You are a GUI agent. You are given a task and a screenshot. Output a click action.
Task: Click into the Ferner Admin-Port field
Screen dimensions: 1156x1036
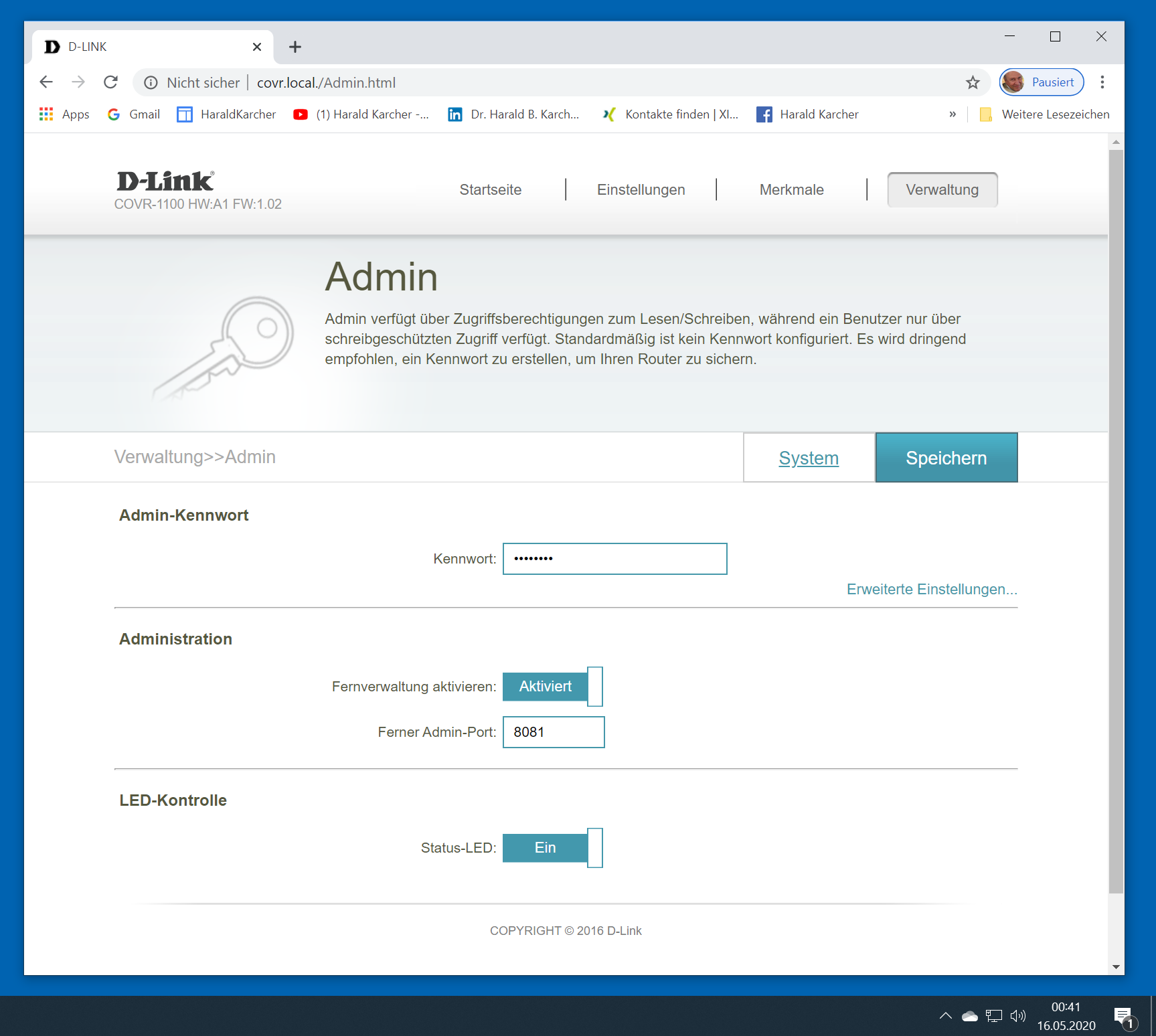[x=554, y=732]
